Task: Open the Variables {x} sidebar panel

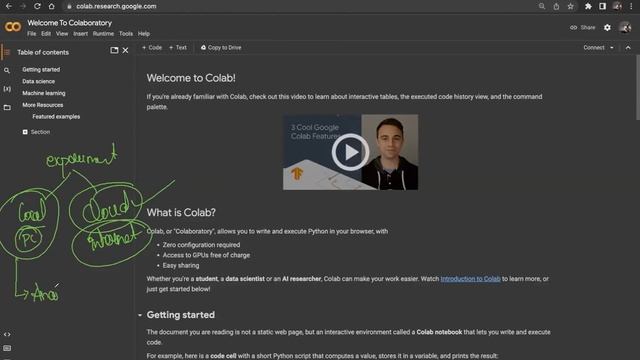Action: click(7, 89)
